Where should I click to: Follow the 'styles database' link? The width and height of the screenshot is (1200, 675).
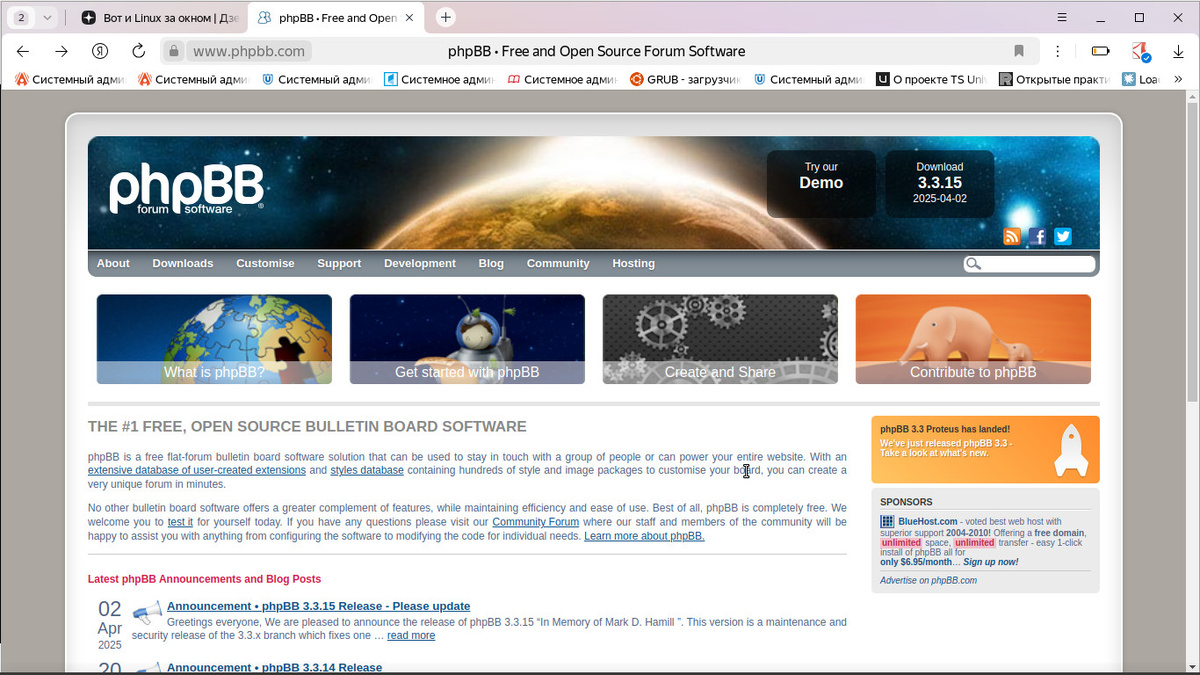(x=367, y=470)
